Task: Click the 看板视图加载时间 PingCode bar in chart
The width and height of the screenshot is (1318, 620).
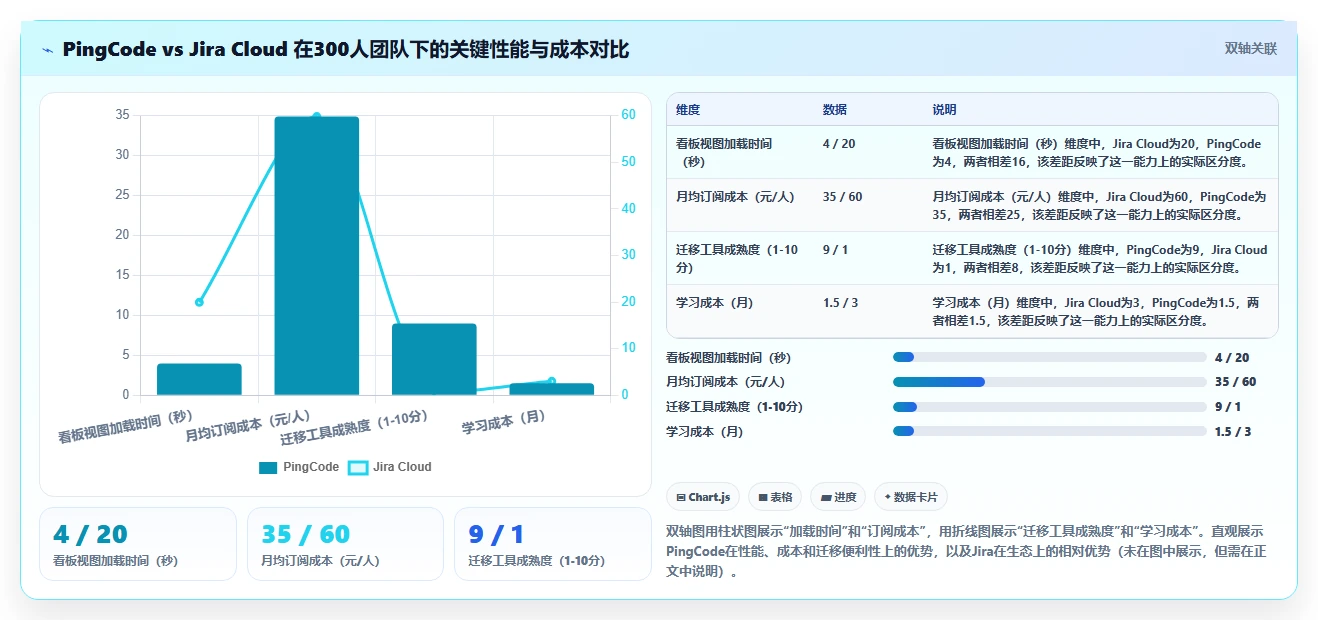Action: 199,379
